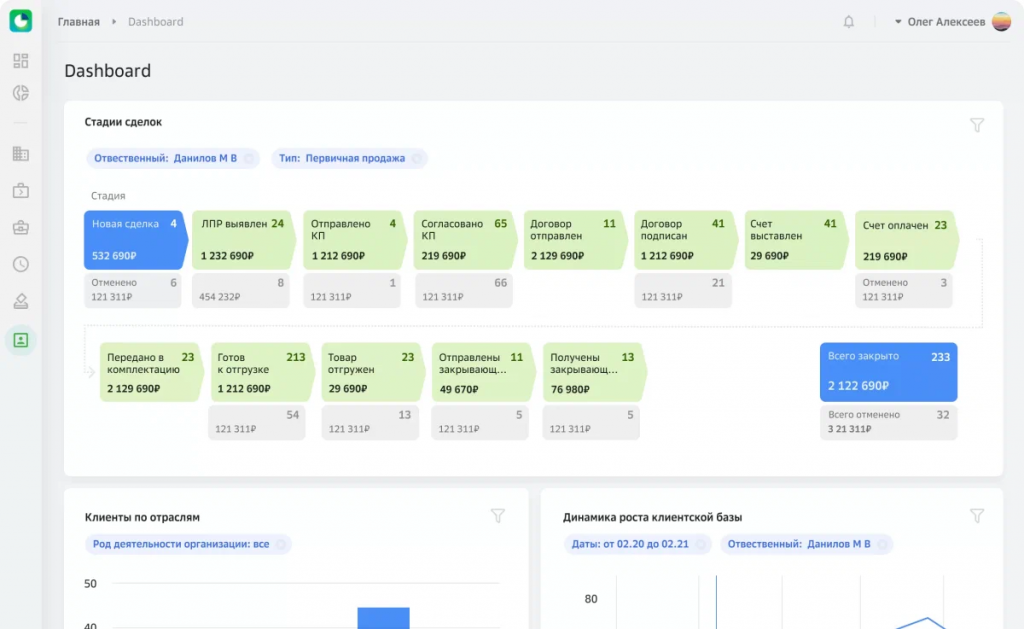Open notifications bell icon

pos(849,22)
